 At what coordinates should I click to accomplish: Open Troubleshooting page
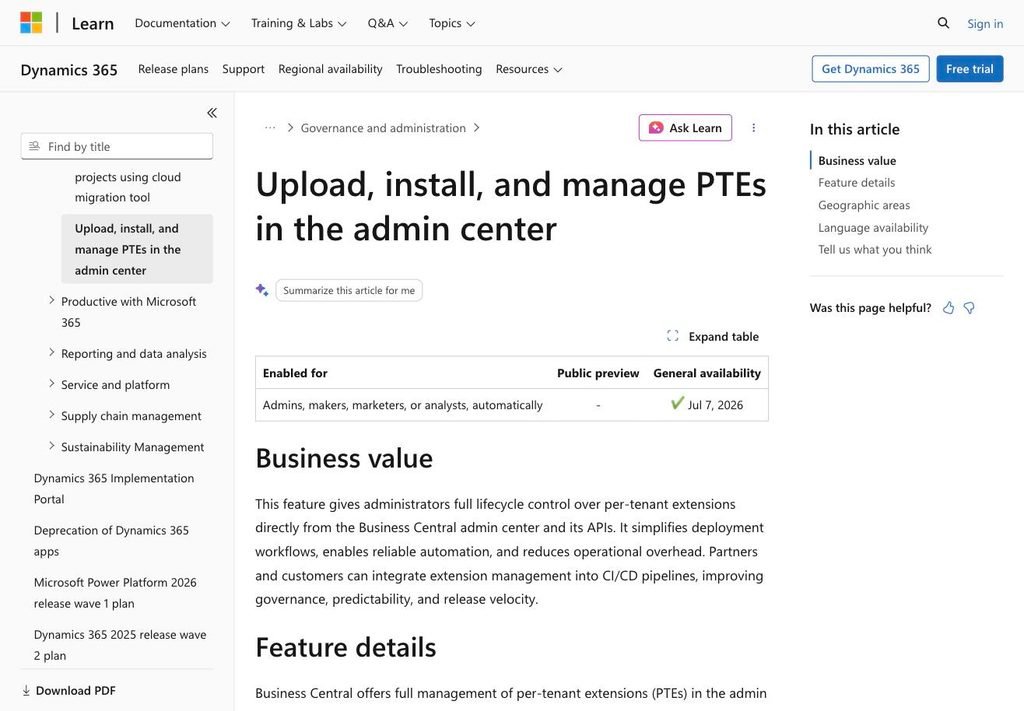click(439, 69)
